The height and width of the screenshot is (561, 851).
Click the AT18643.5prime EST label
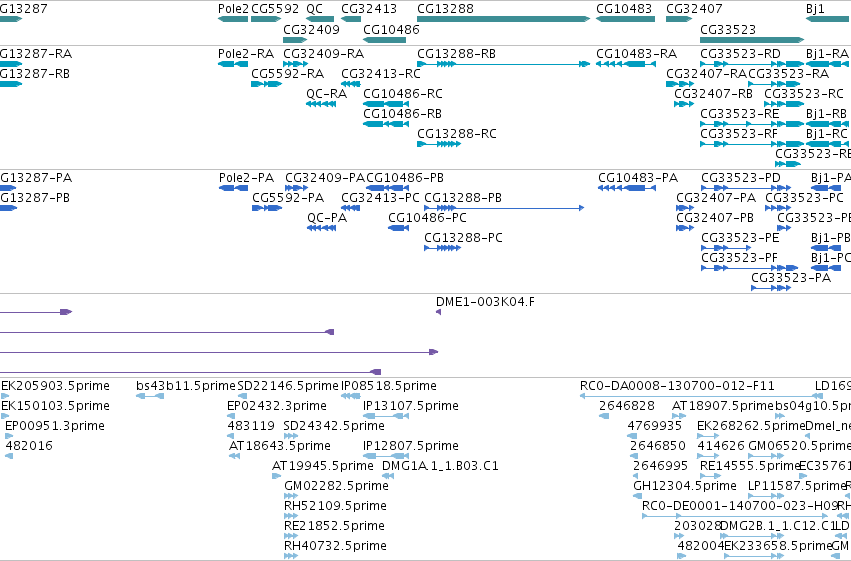pos(280,447)
